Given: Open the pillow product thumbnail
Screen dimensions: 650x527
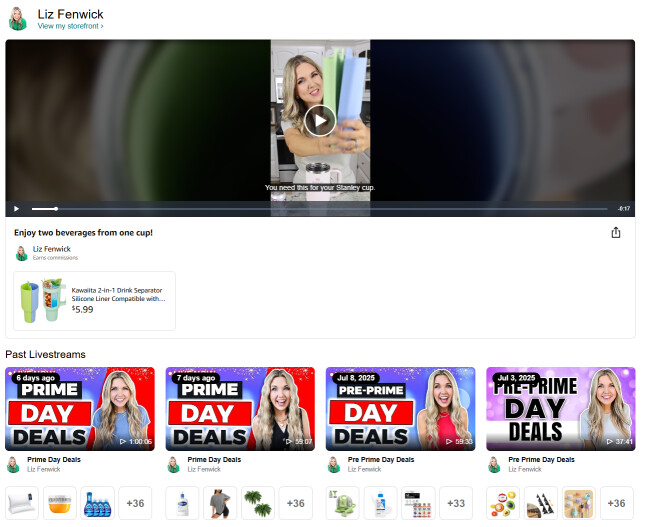Looking at the screenshot, I should tap(22, 503).
